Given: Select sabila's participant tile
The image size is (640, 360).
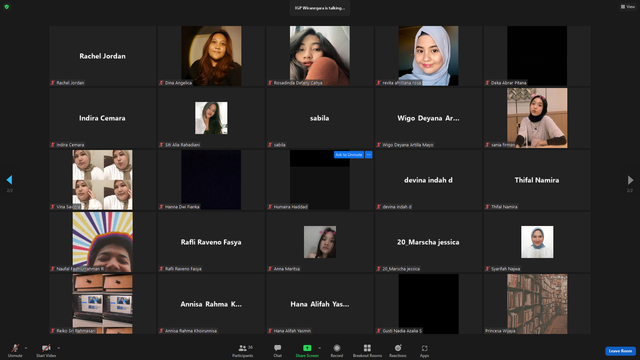Looking at the screenshot, I should click(x=320, y=118).
